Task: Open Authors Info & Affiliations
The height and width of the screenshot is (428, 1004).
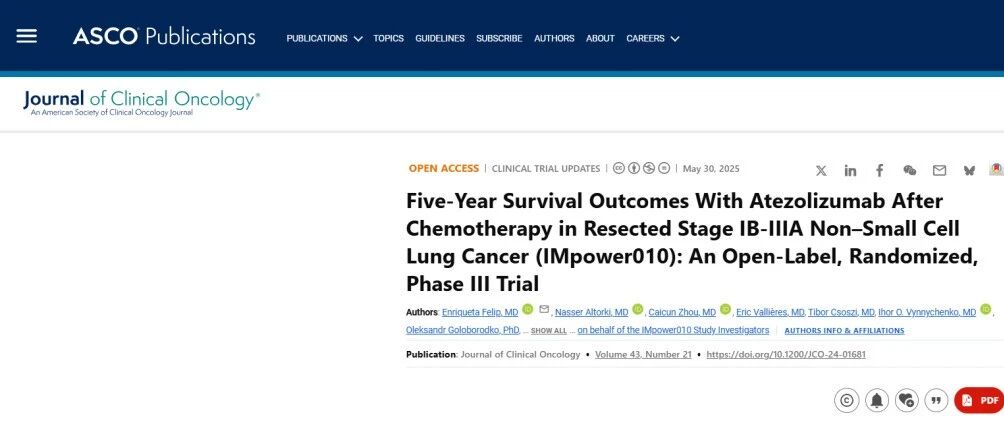Action: pyautogui.click(x=844, y=331)
